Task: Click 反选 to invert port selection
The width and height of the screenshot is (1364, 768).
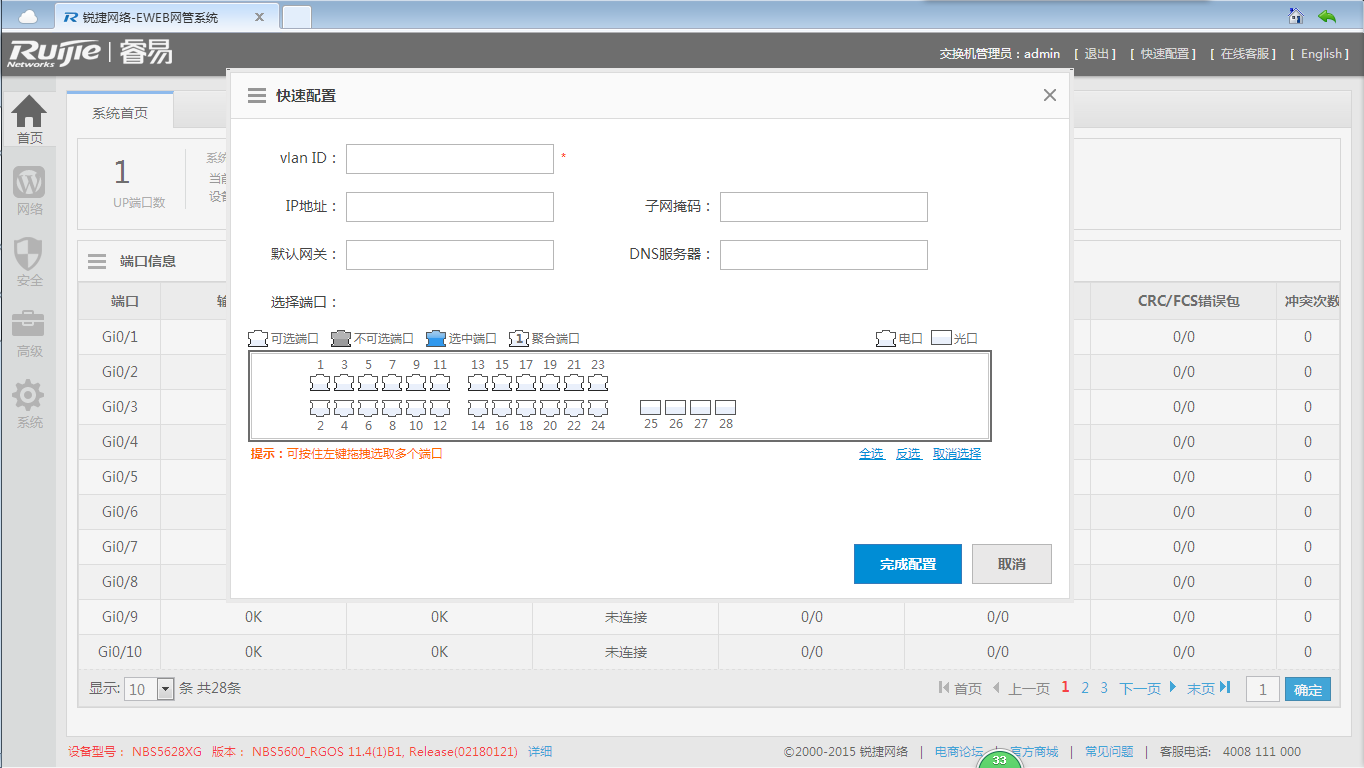Action: 908,454
